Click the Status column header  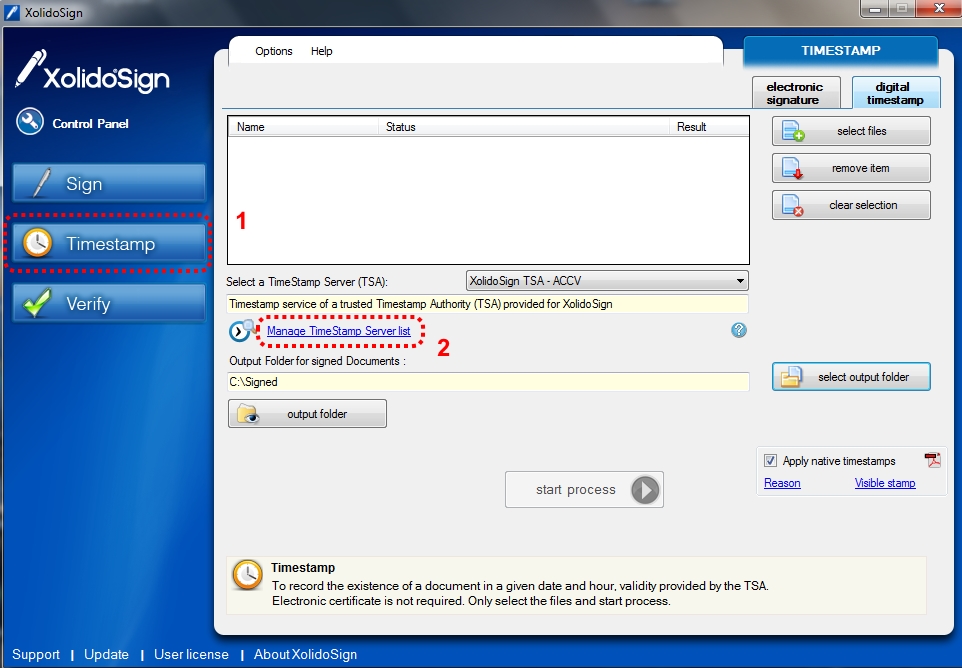[524, 127]
